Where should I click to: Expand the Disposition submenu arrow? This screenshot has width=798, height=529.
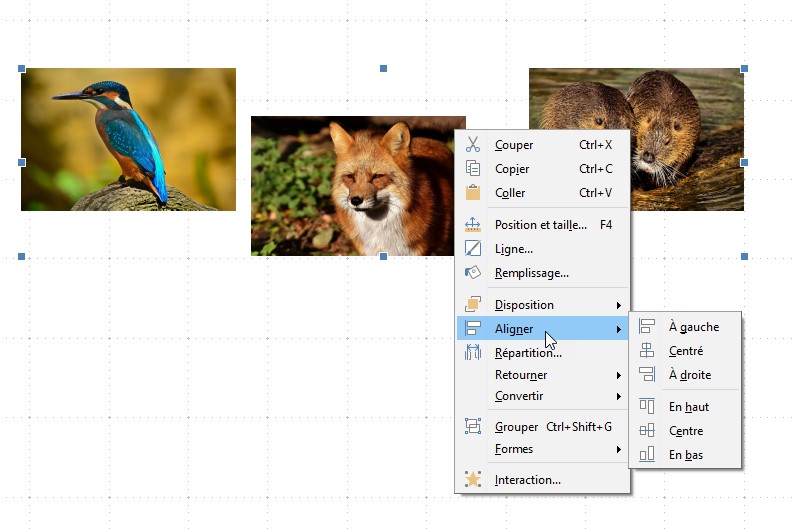[618, 305]
